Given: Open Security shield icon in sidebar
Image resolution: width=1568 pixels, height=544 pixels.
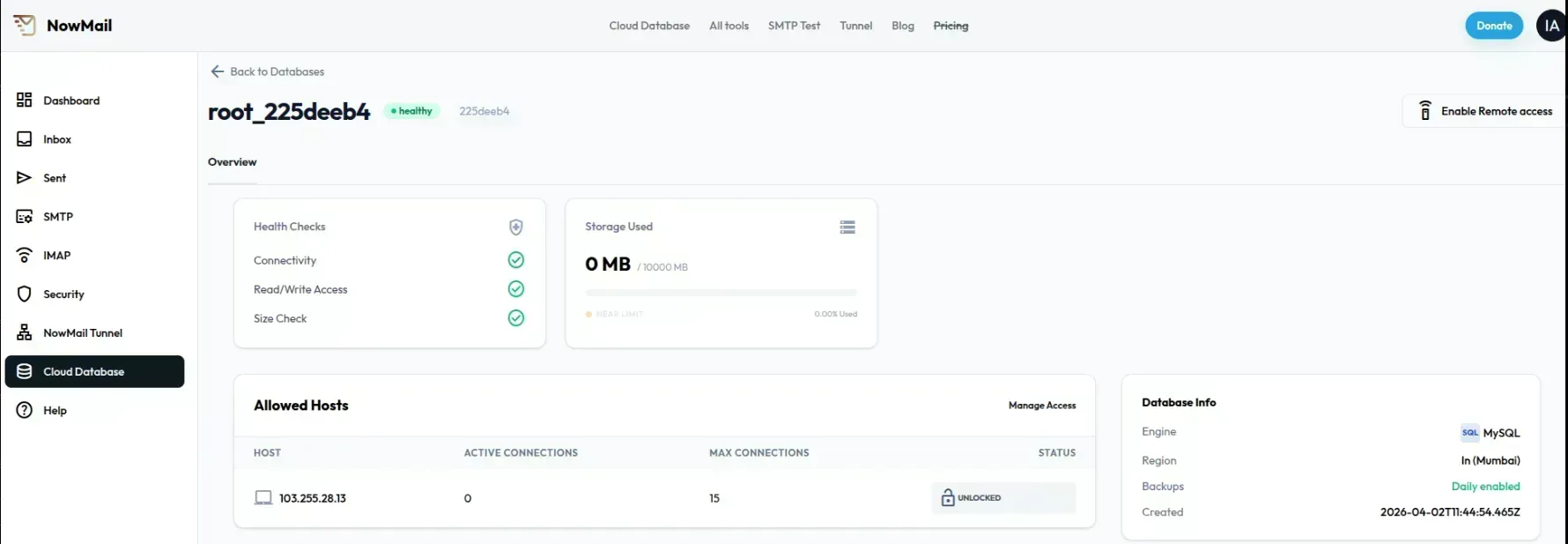Looking at the screenshot, I should pyautogui.click(x=25, y=294).
